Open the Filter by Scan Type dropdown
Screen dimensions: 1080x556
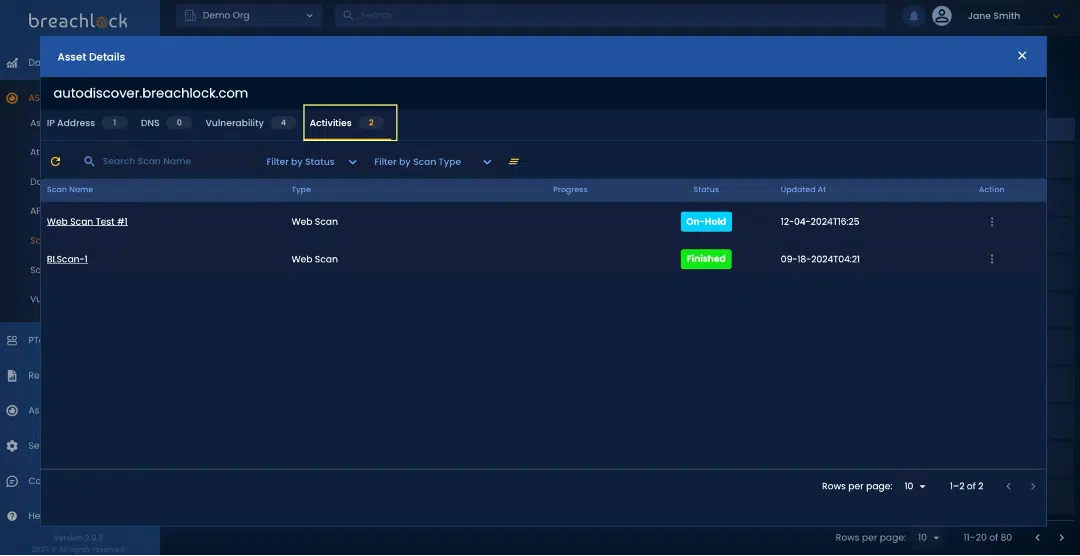pos(433,162)
